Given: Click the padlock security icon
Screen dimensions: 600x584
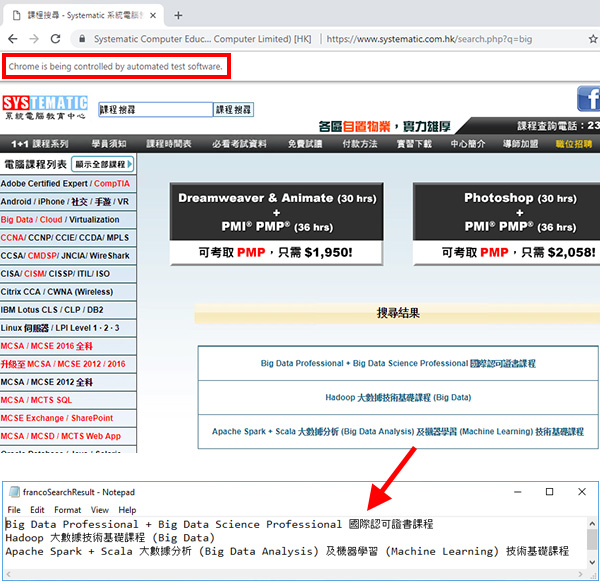Looking at the screenshot, I should tap(82, 39).
